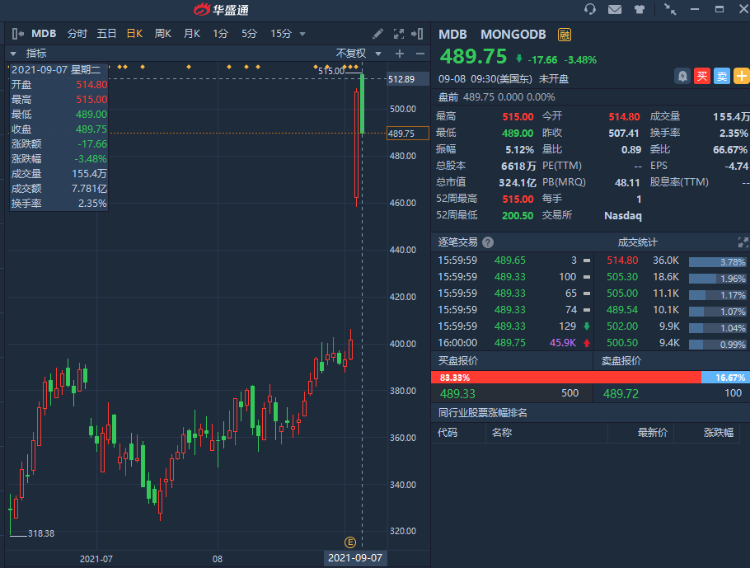750x568 pixels.
Task: Open the skin theme shirt icon
Action: [639, 9]
